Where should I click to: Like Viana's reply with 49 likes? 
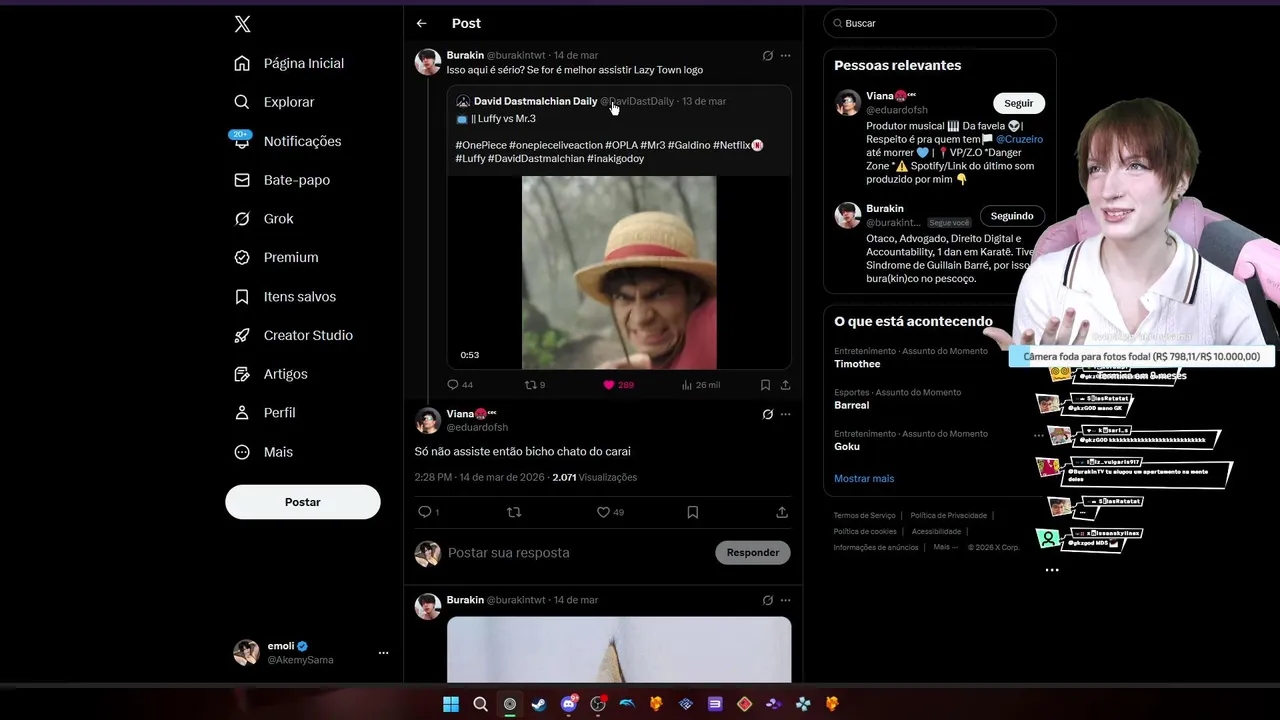[x=610, y=512]
